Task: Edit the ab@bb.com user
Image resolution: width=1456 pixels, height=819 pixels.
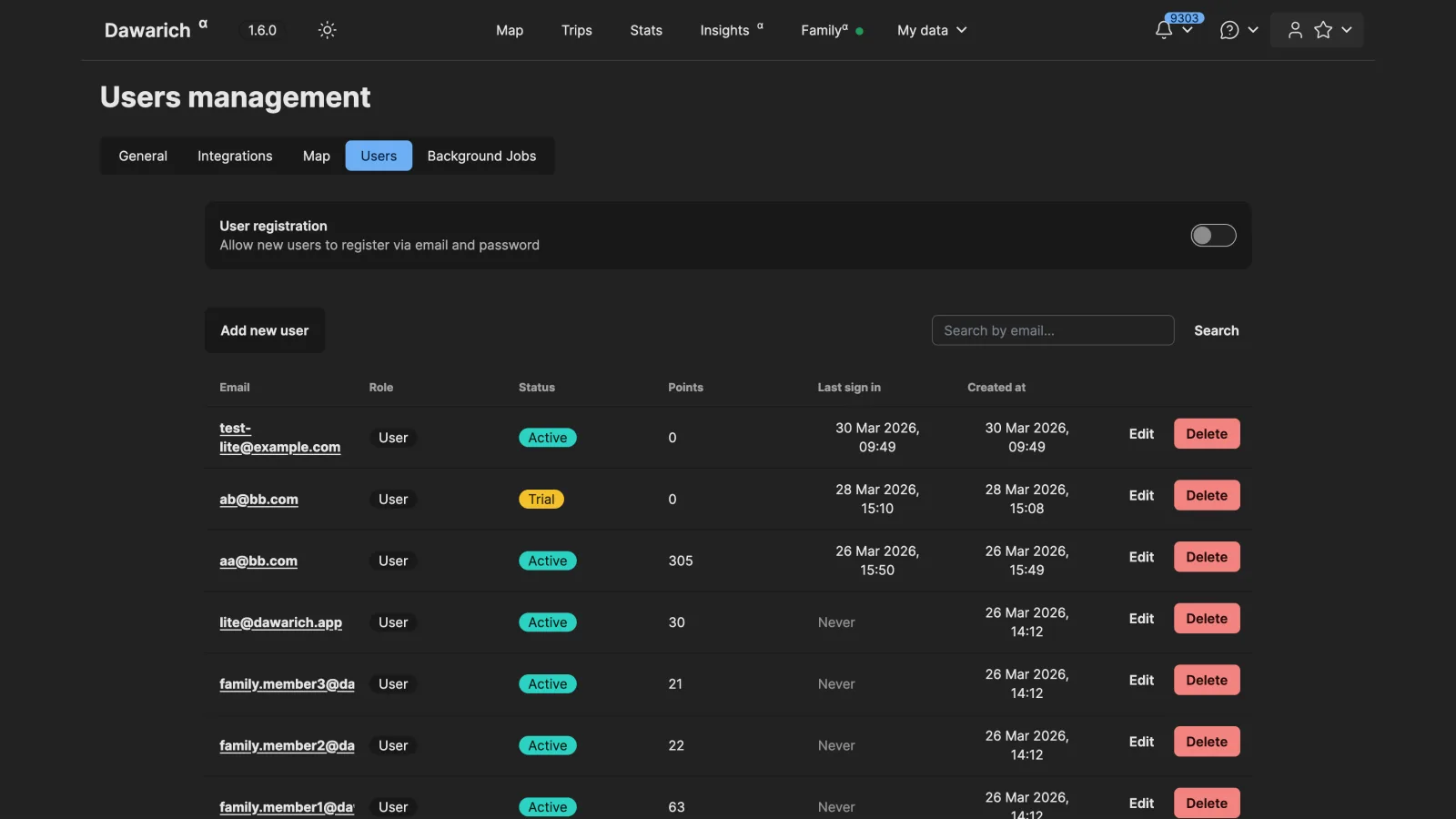Action: point(1141,495)
